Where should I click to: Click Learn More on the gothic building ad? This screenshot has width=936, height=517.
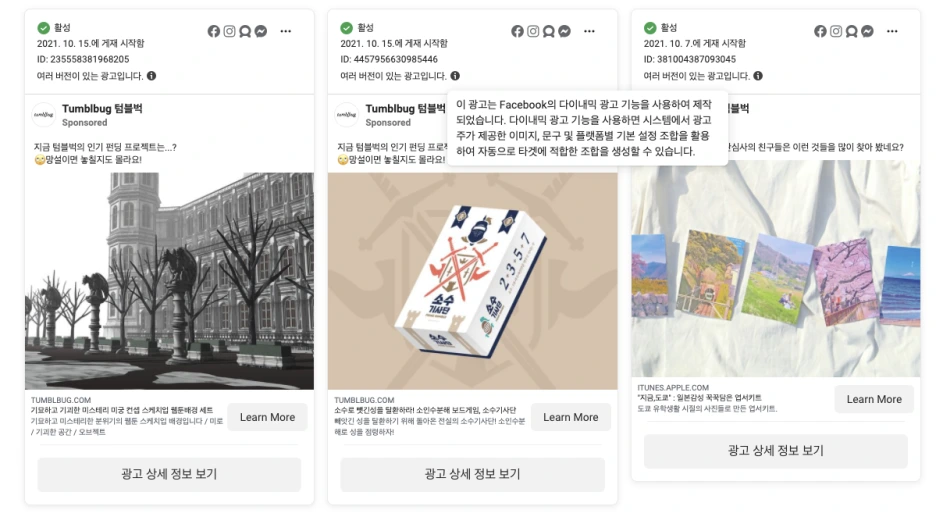click(x=267, y=417)
